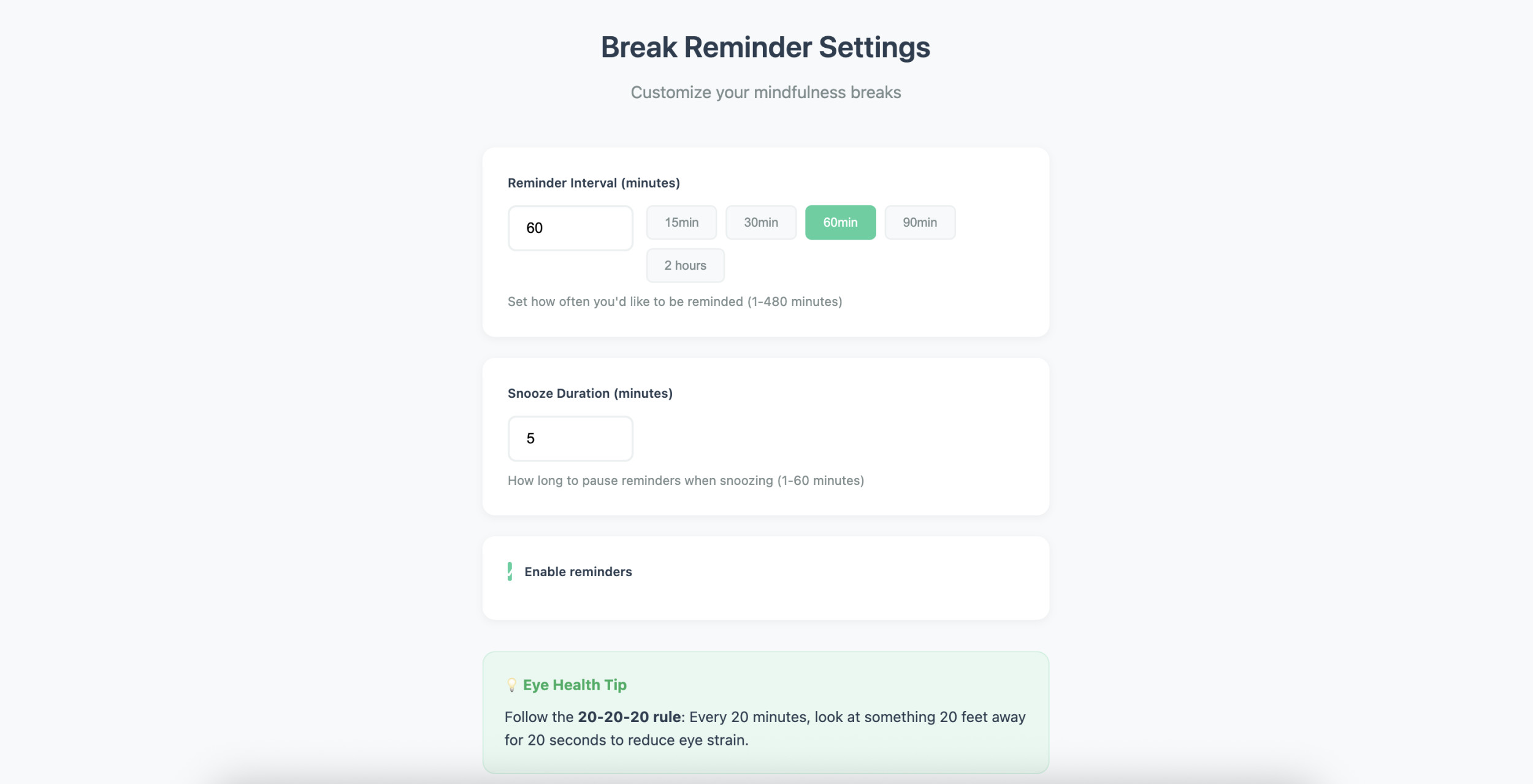Focus the Reminder Interval number field

(570, 228)
